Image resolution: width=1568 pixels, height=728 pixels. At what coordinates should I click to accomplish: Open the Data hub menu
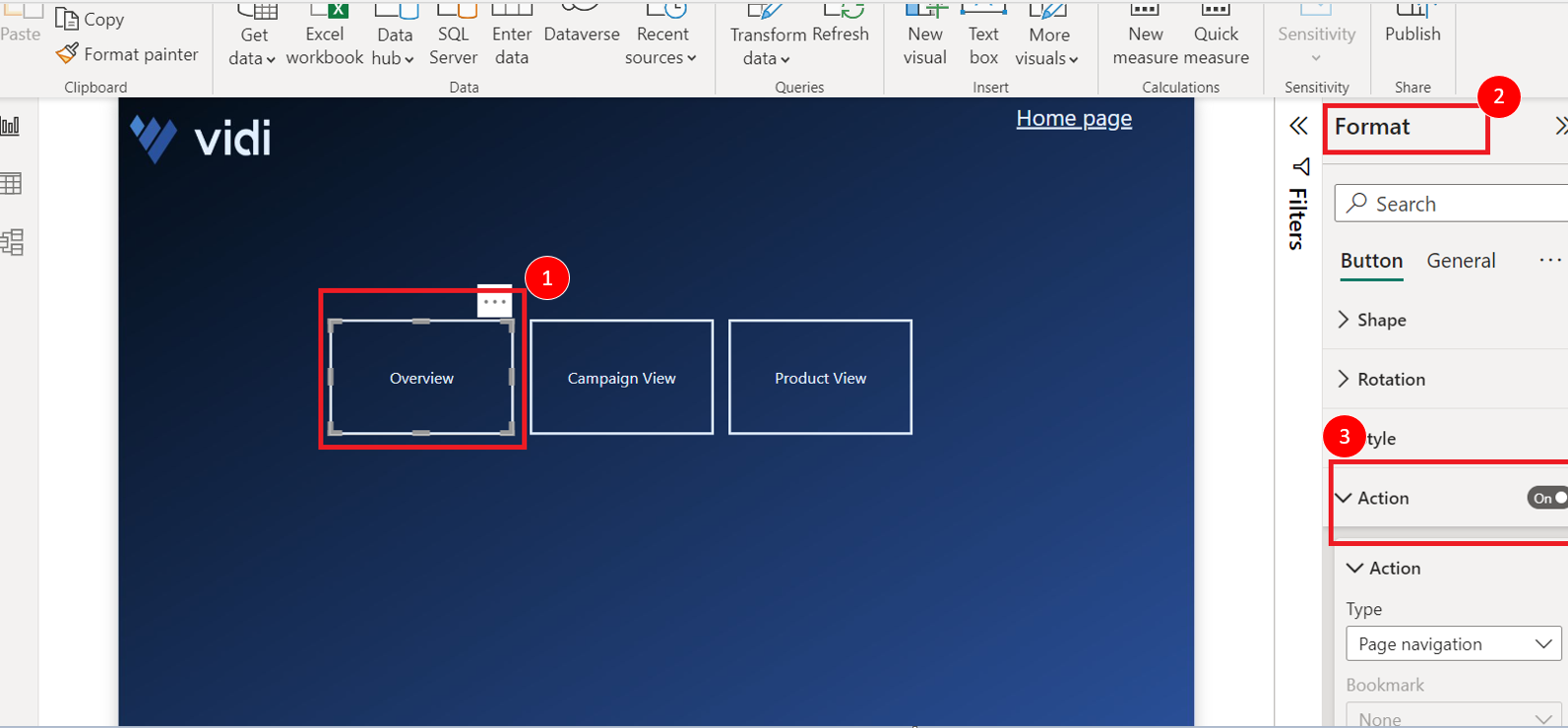pos(394,36)
